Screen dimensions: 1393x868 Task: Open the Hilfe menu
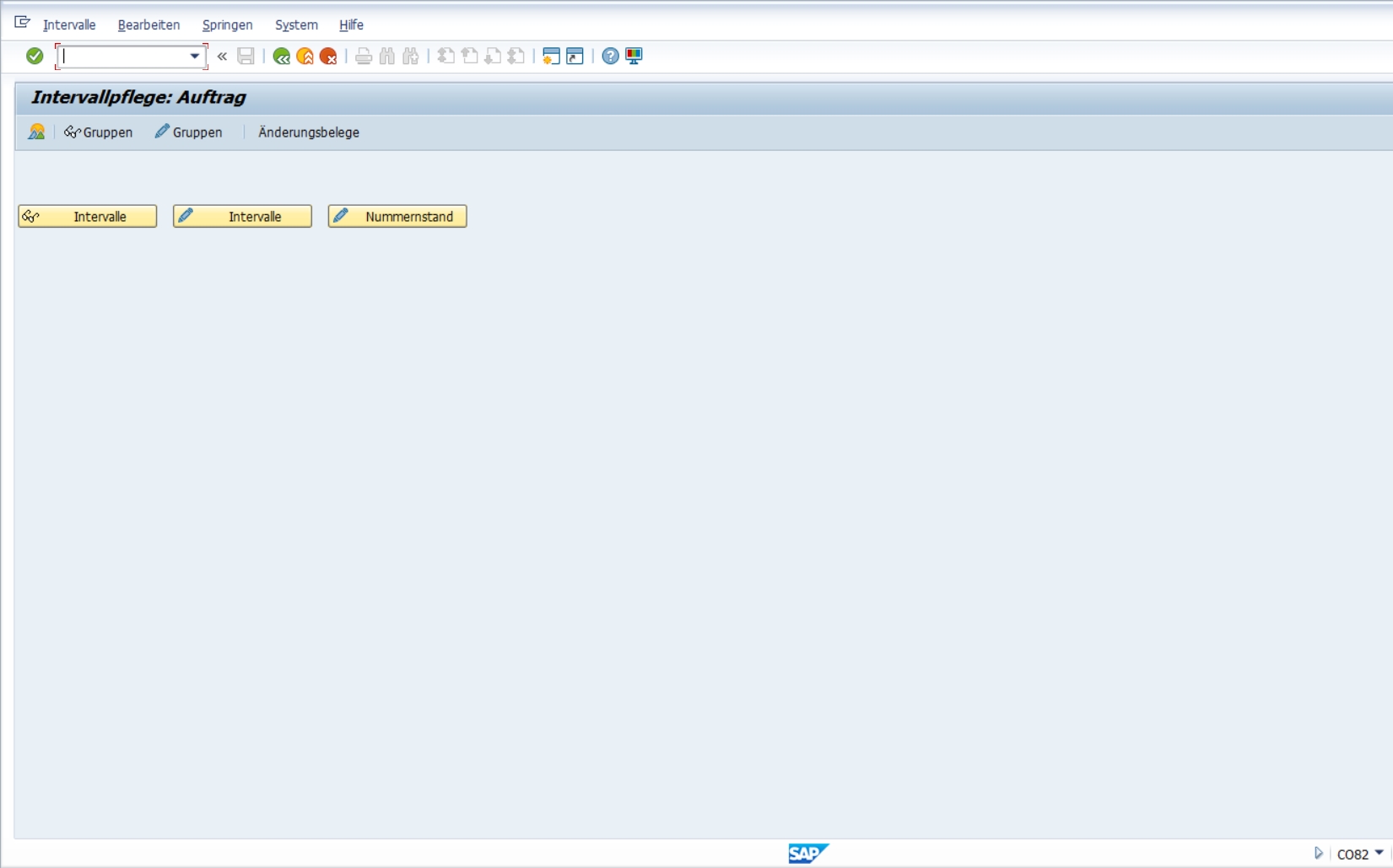(x=351, y=25)
